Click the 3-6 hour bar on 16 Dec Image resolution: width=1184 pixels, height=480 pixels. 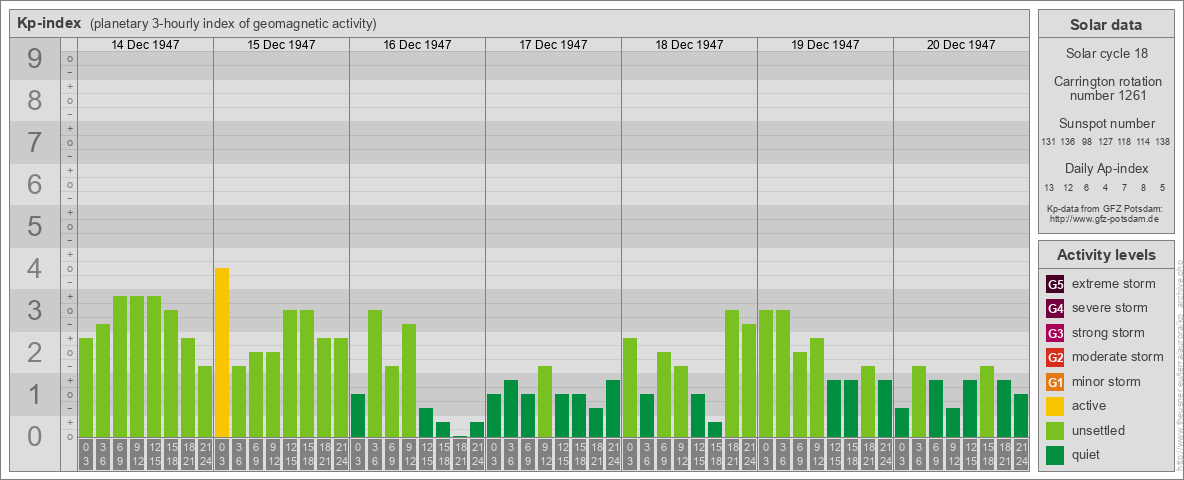[x=375, y=374]
